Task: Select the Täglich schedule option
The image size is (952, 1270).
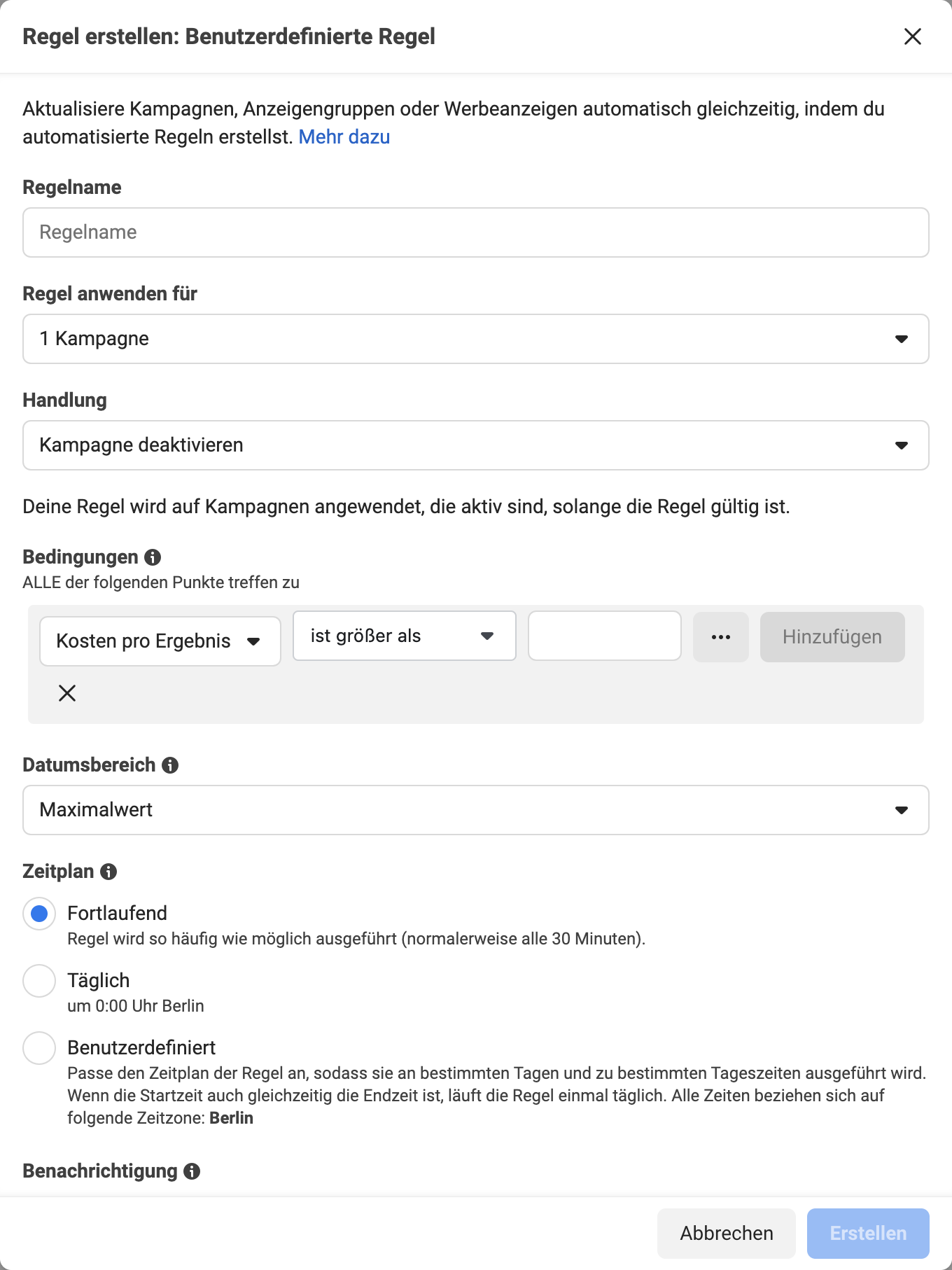Action: pyautogui.click(x=39, y=981)
